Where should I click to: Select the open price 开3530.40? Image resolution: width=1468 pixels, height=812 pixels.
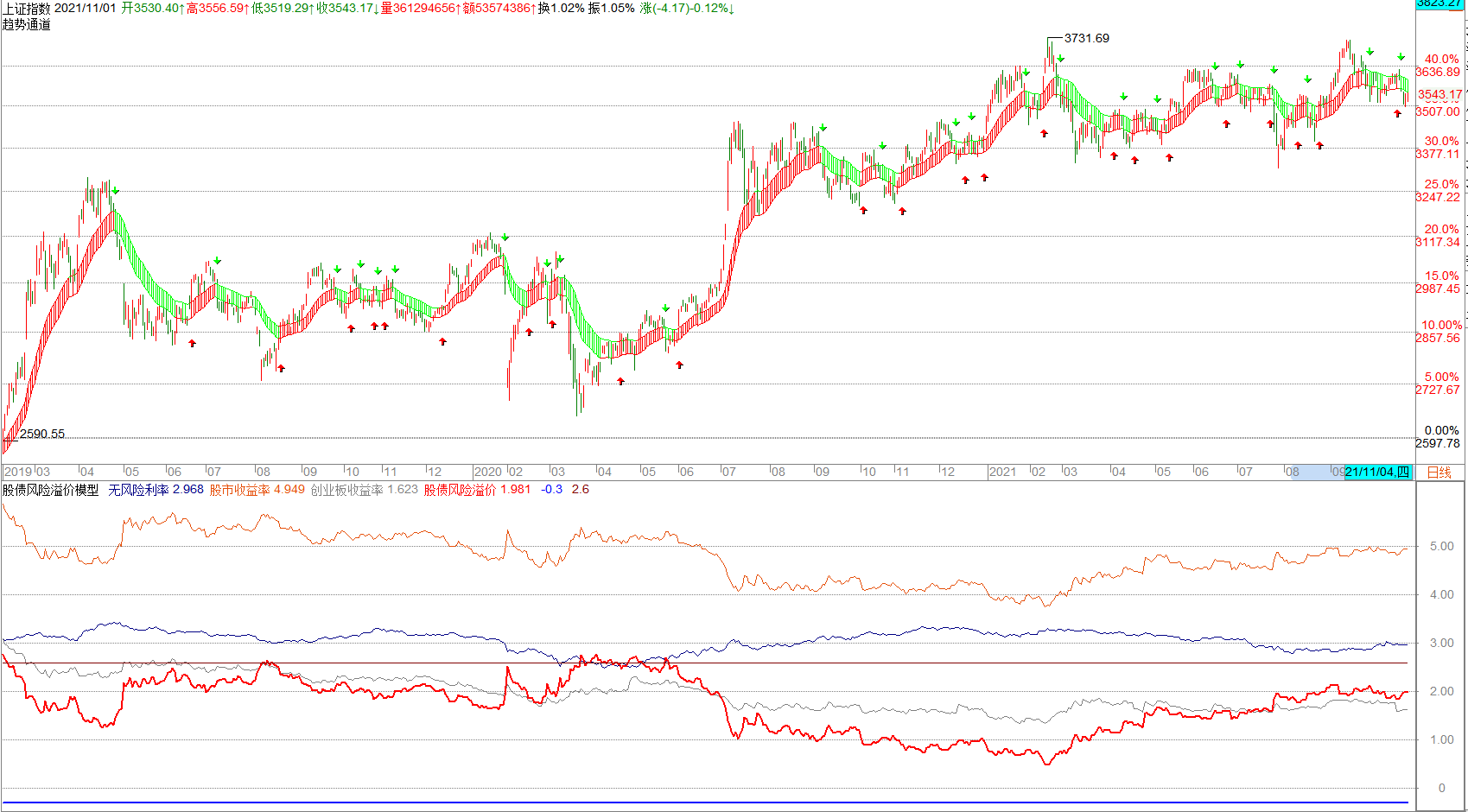pyautogui.click(x=152, y=8)
